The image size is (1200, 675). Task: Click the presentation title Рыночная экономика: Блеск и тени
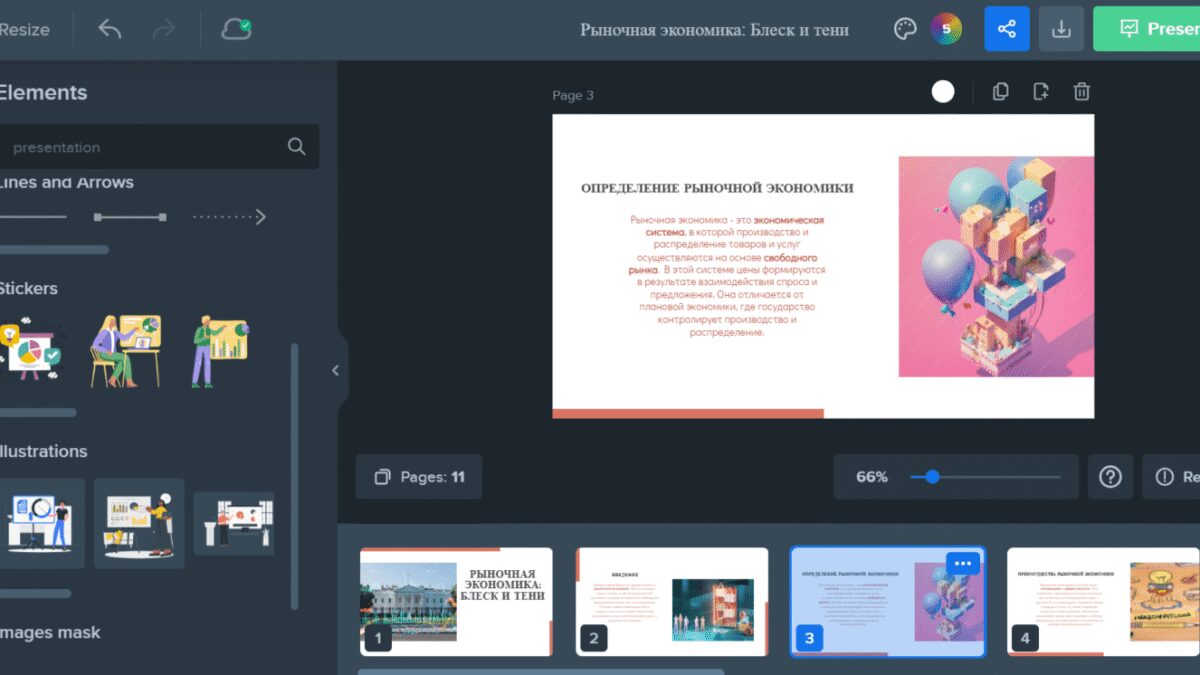tap(714, 29)
